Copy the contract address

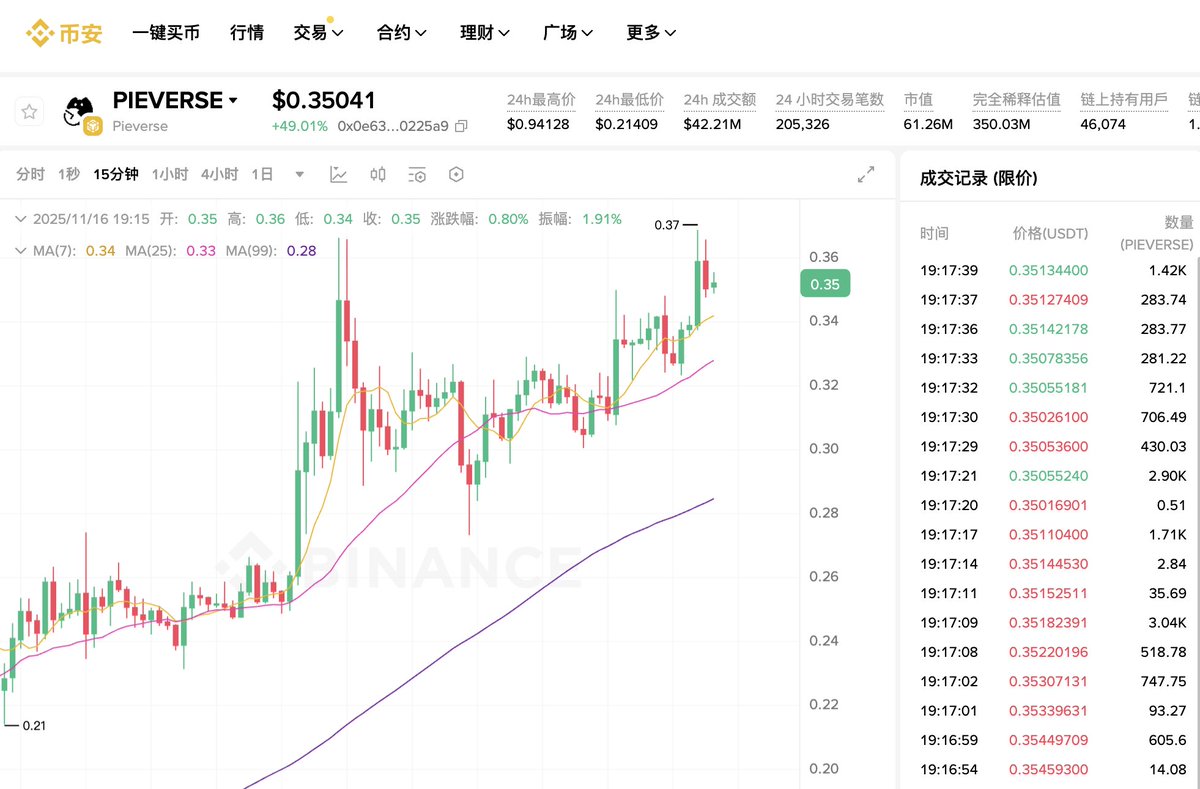point(461,126)
